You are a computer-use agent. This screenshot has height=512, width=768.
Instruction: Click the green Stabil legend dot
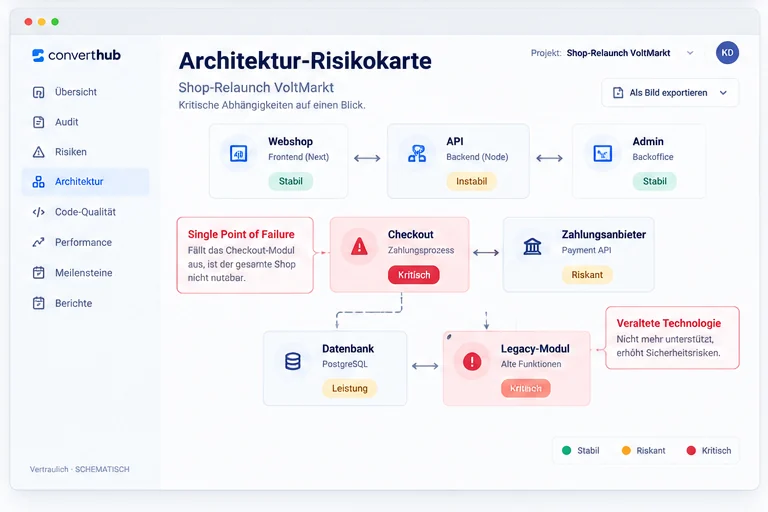point(567,451)
